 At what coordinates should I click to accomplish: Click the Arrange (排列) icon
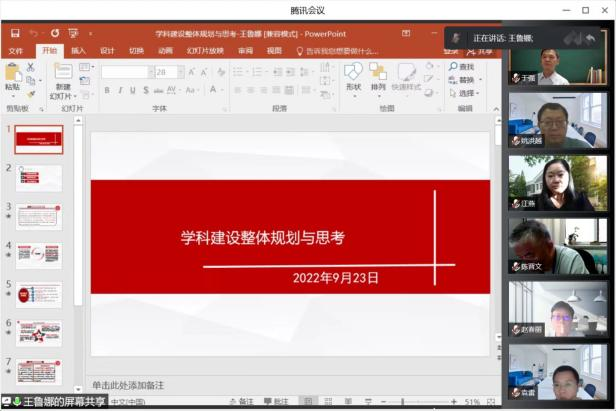click(378, 73)
